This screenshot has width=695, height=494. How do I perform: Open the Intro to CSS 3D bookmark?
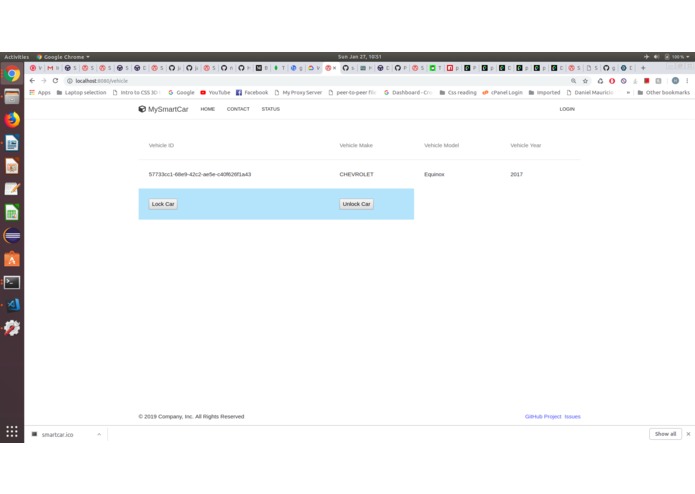point(136,93)
